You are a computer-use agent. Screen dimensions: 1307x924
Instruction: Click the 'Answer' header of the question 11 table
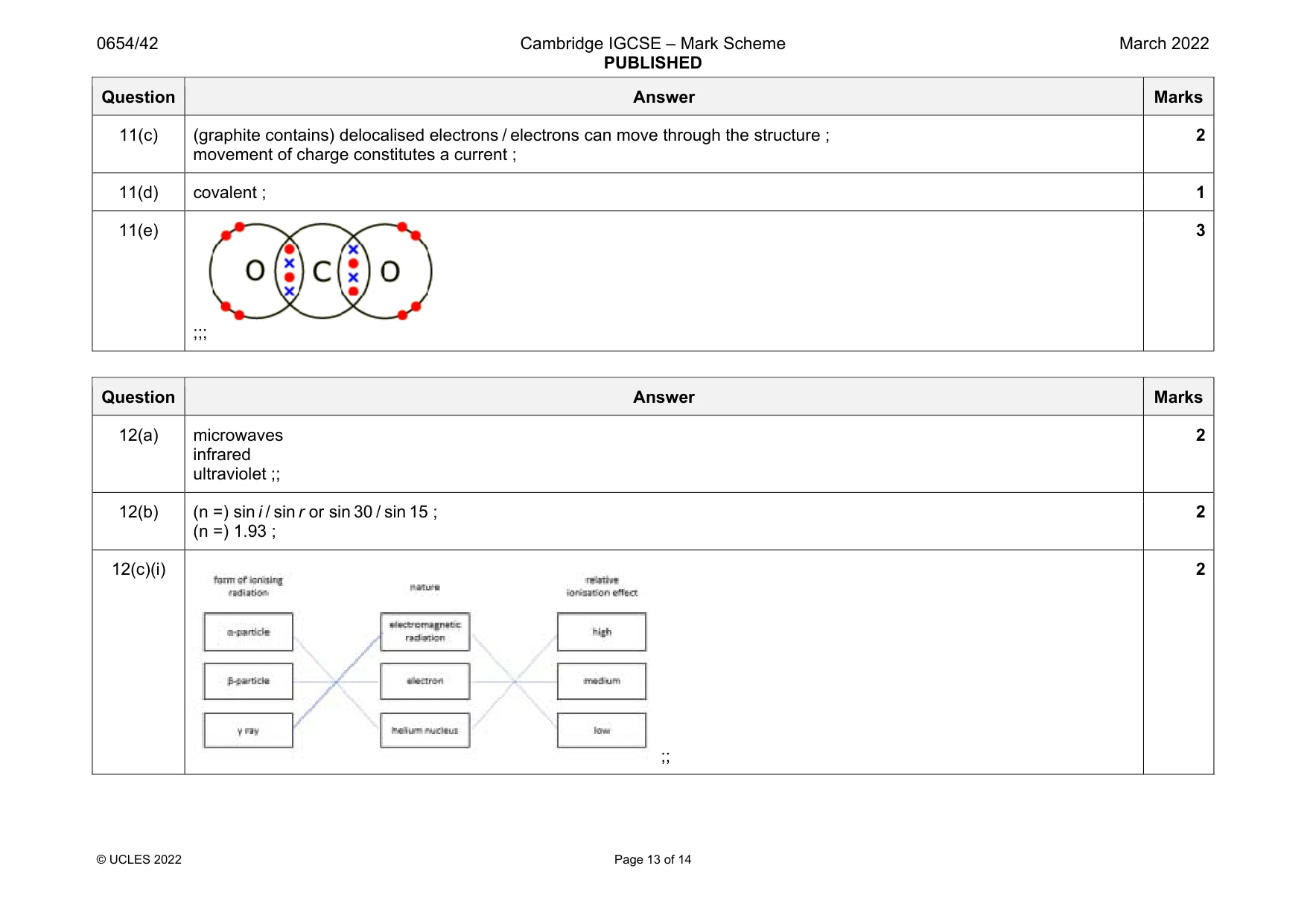664,97
